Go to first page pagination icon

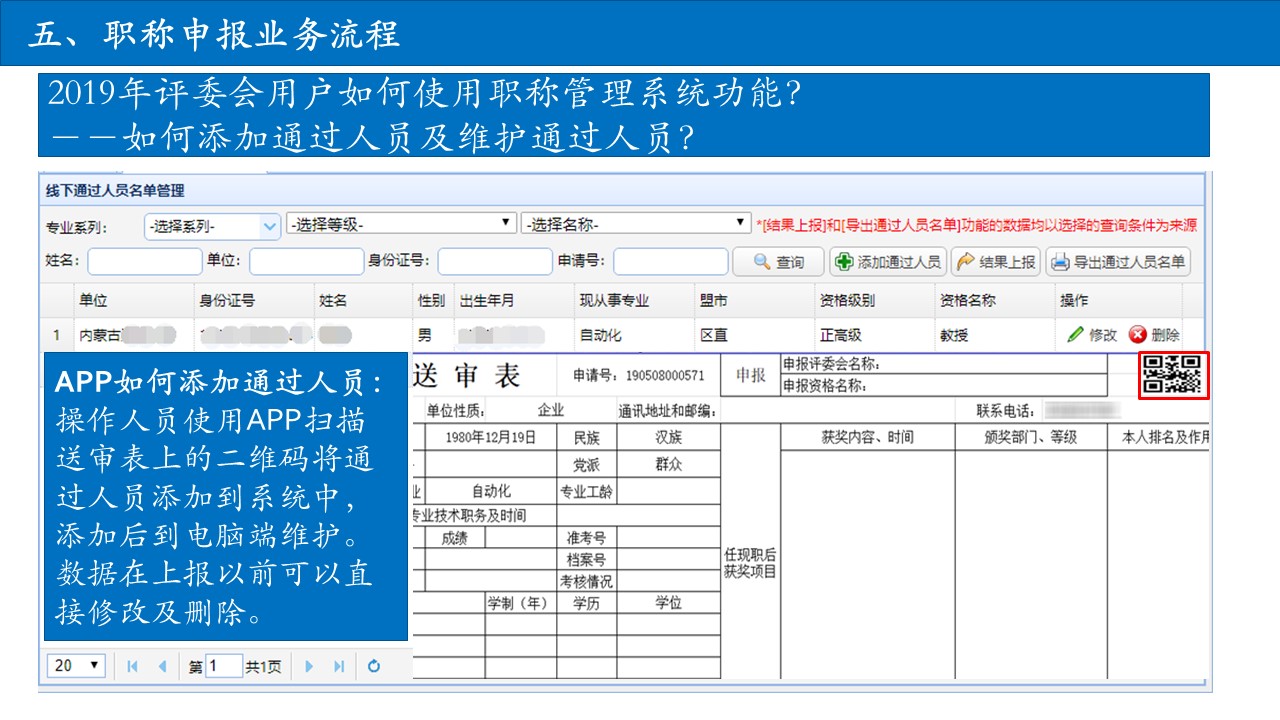(132, 666)
